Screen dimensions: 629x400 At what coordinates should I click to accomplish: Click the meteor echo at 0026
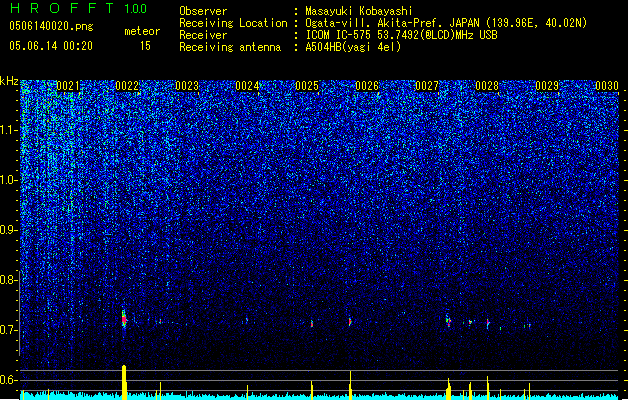(x=350, y=321)
